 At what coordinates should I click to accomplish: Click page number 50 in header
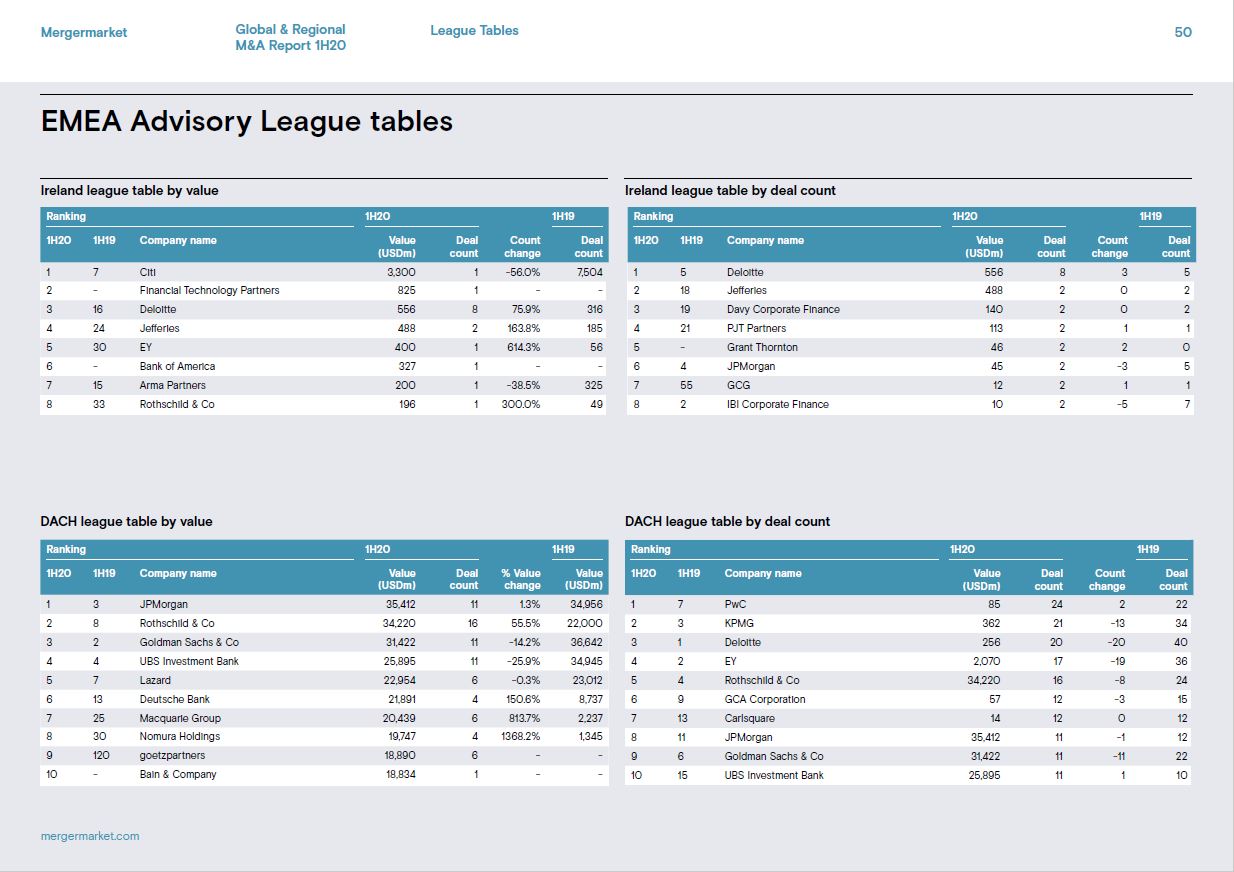tap(1183, 32)
